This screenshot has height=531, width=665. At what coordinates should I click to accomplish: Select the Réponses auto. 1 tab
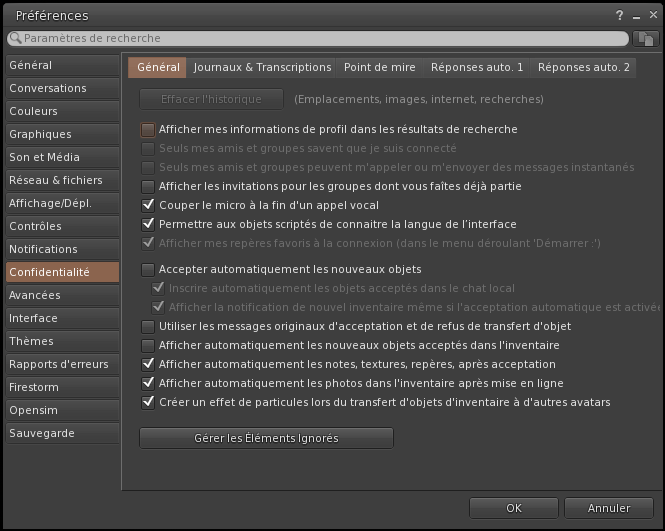coord(477,67)
